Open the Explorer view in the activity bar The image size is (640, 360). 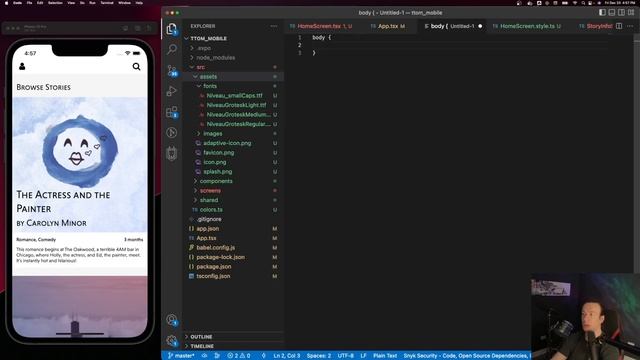coord(172,29)
